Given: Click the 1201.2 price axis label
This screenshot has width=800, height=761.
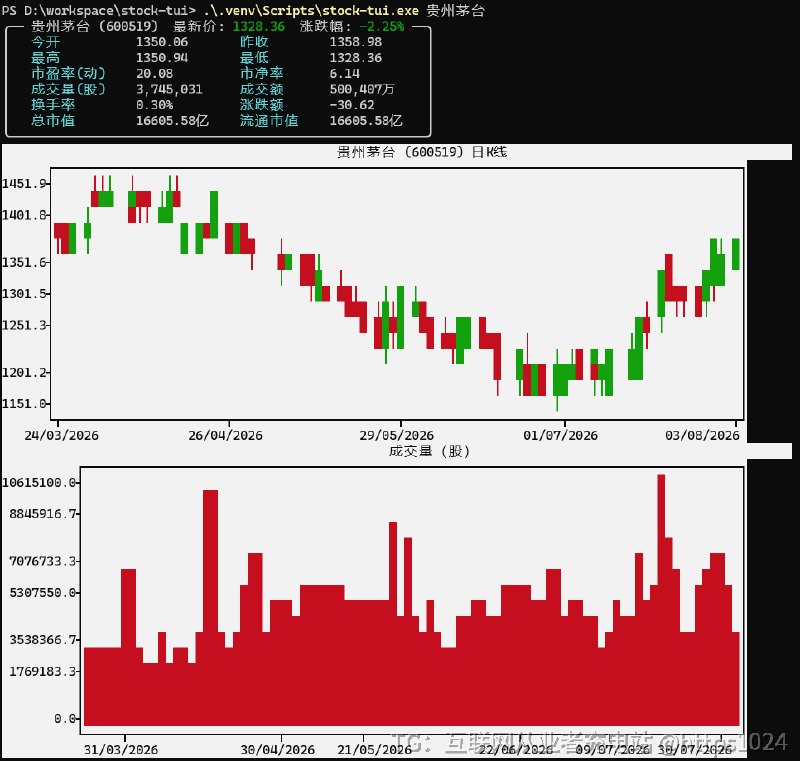Looking at the screenshot, I should (24, 373).
